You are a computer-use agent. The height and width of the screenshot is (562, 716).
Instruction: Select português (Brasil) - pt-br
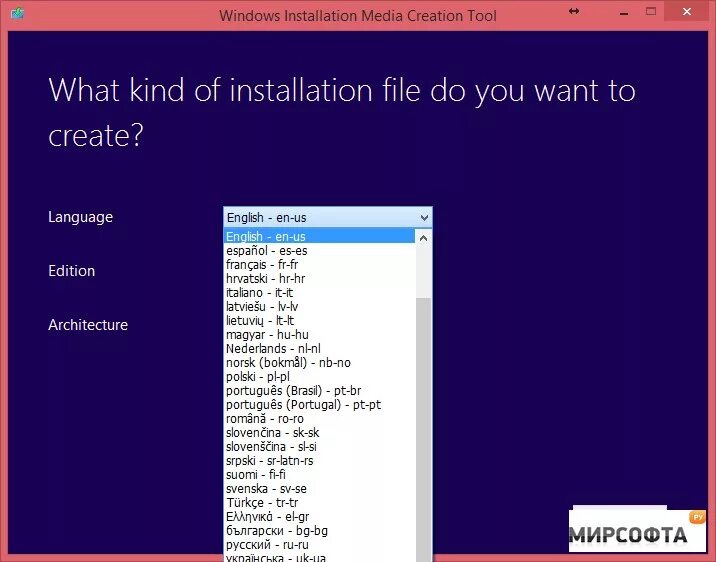320,390
